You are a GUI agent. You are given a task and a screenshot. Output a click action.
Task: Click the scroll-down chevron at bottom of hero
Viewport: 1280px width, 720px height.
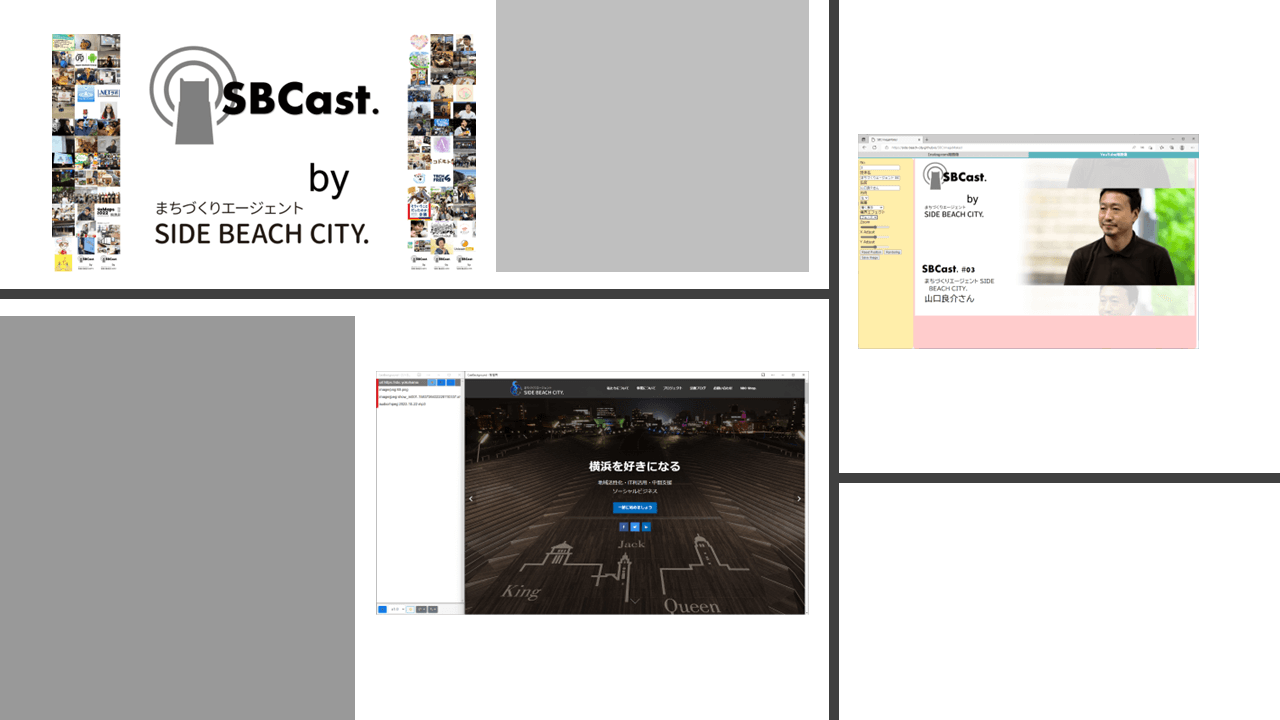pyautogui.click(x=635, y=600)
